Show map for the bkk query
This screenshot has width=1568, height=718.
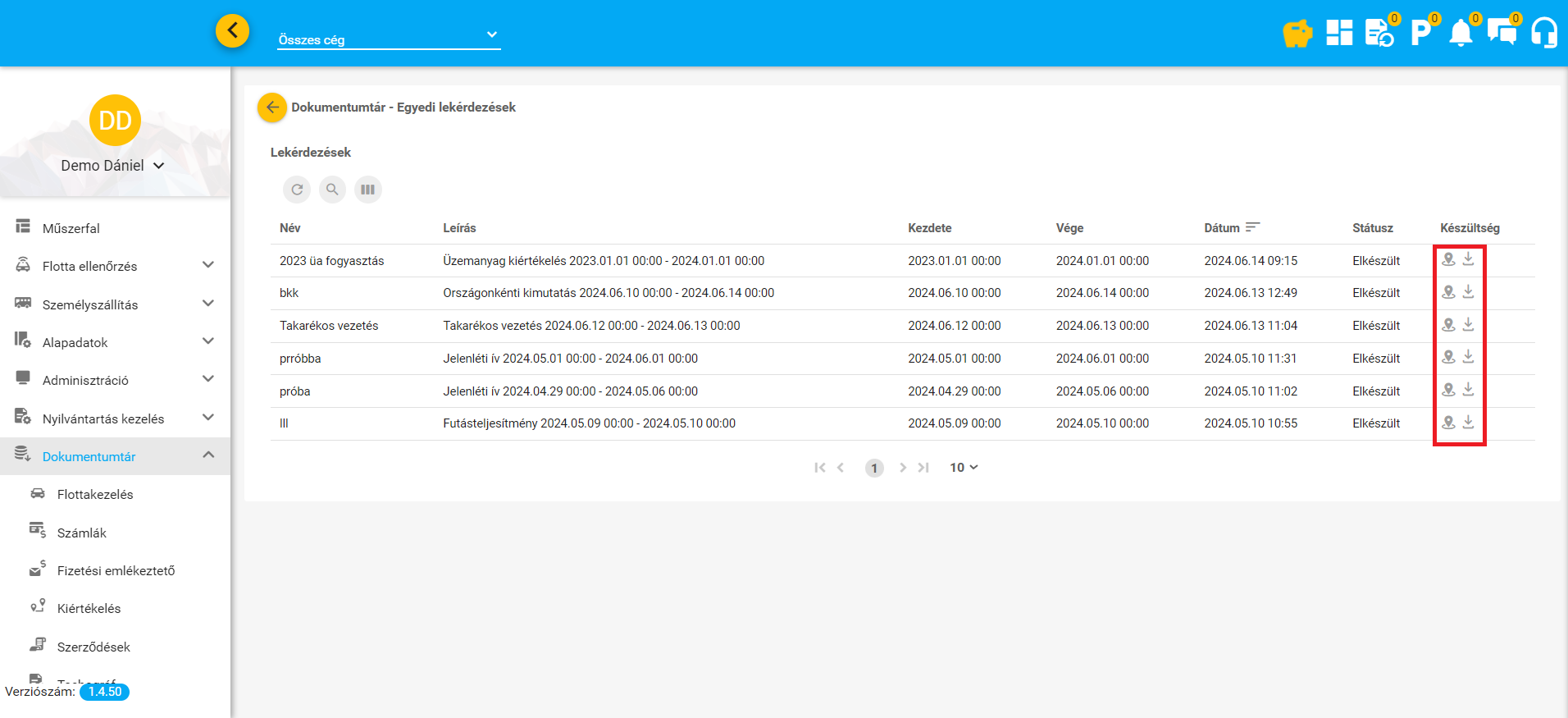click(x=1449, y=292)
